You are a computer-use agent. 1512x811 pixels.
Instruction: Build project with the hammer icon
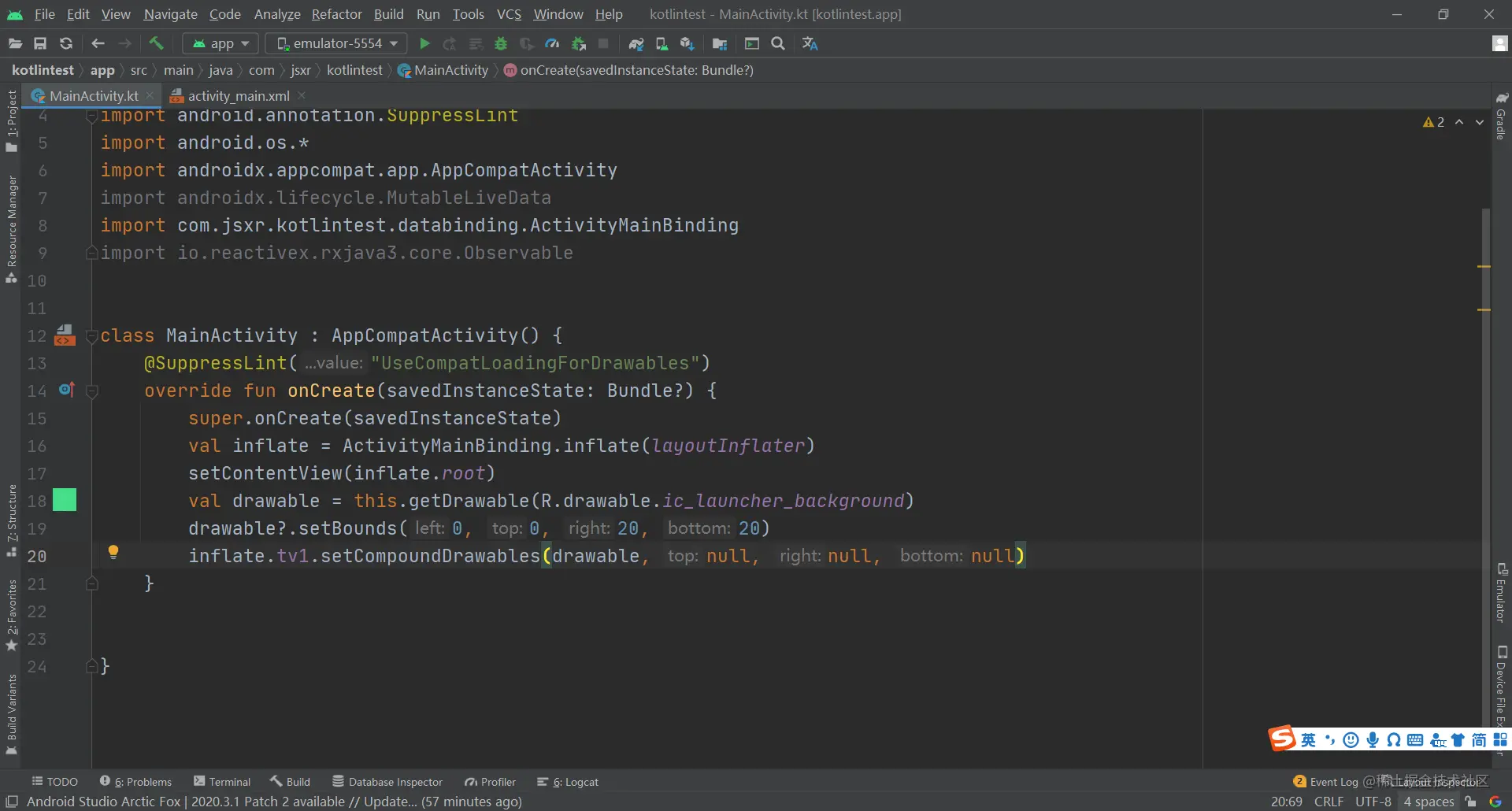[x=156, y=43]
